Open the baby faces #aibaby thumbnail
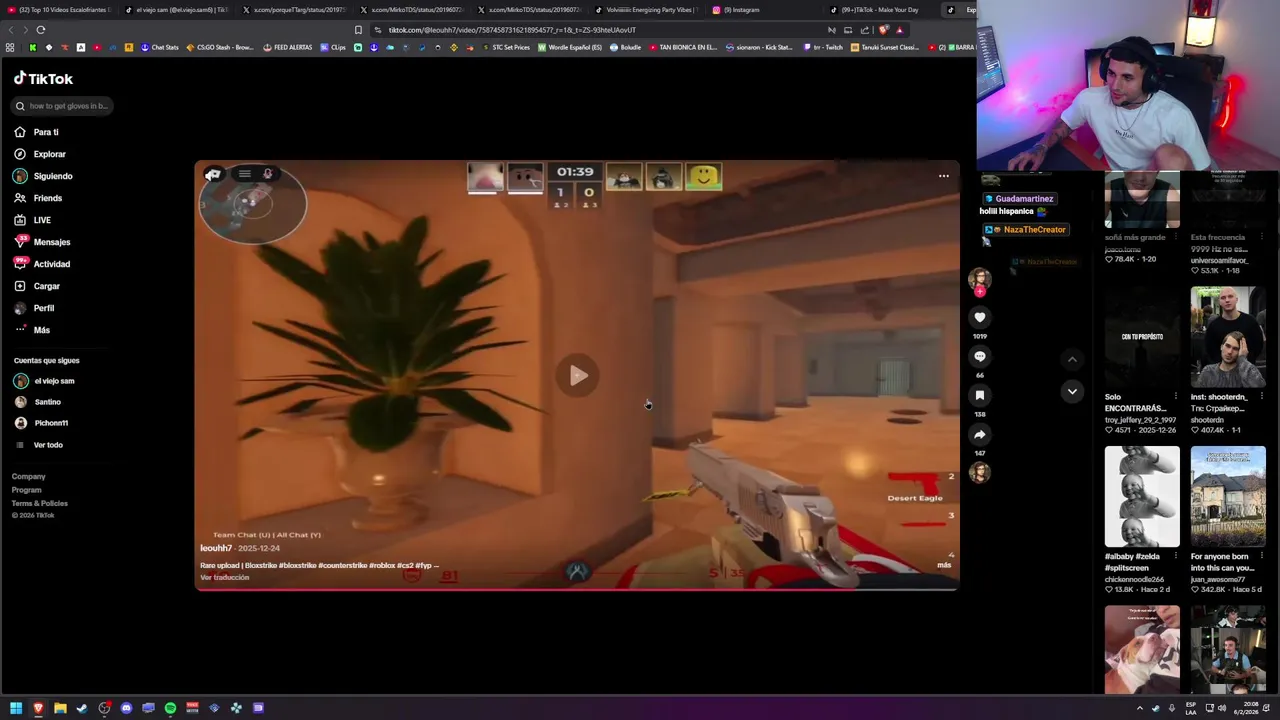 [1142, 497]
